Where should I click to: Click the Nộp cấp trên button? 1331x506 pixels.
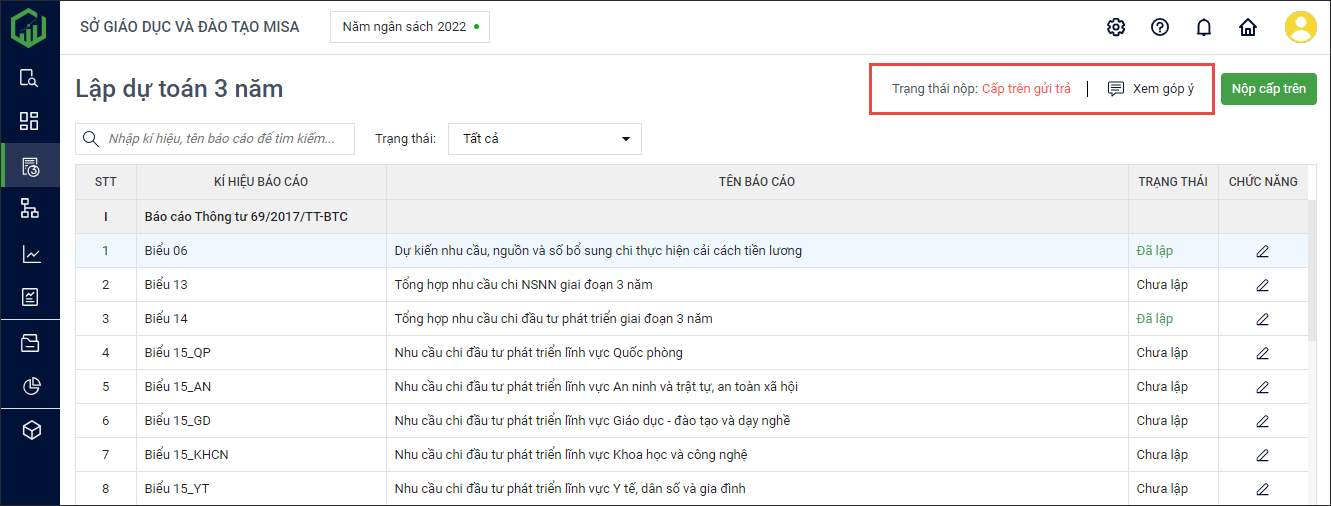coord(1268,89)
